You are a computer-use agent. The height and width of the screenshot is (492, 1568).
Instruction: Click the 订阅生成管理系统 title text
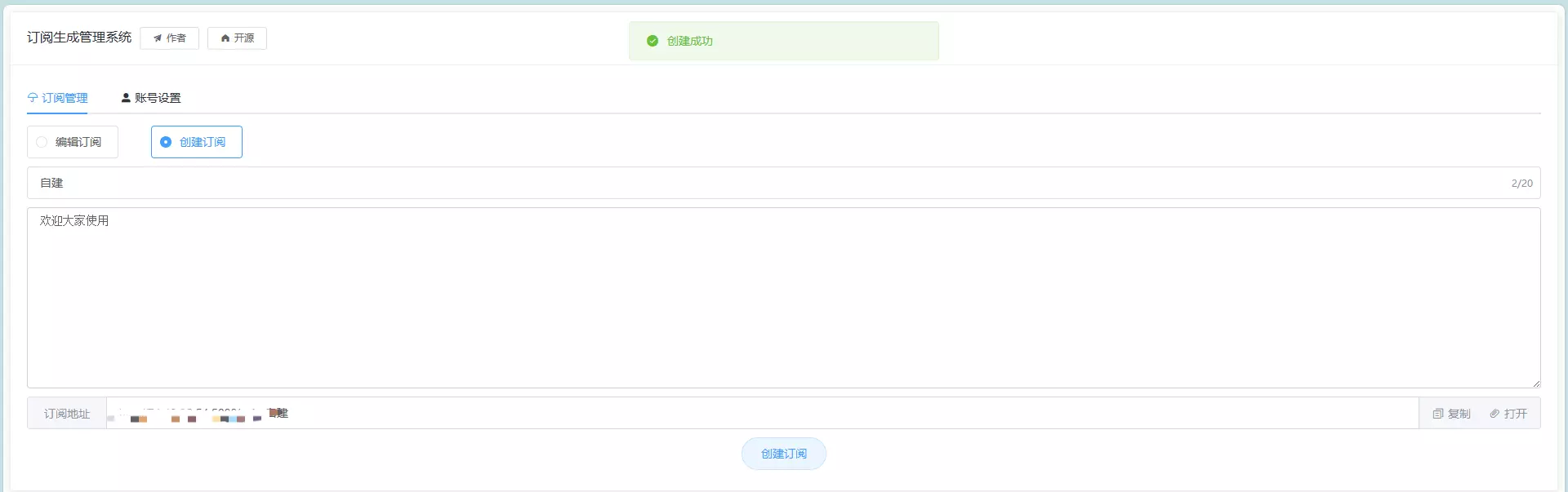(x=79, y=38)
